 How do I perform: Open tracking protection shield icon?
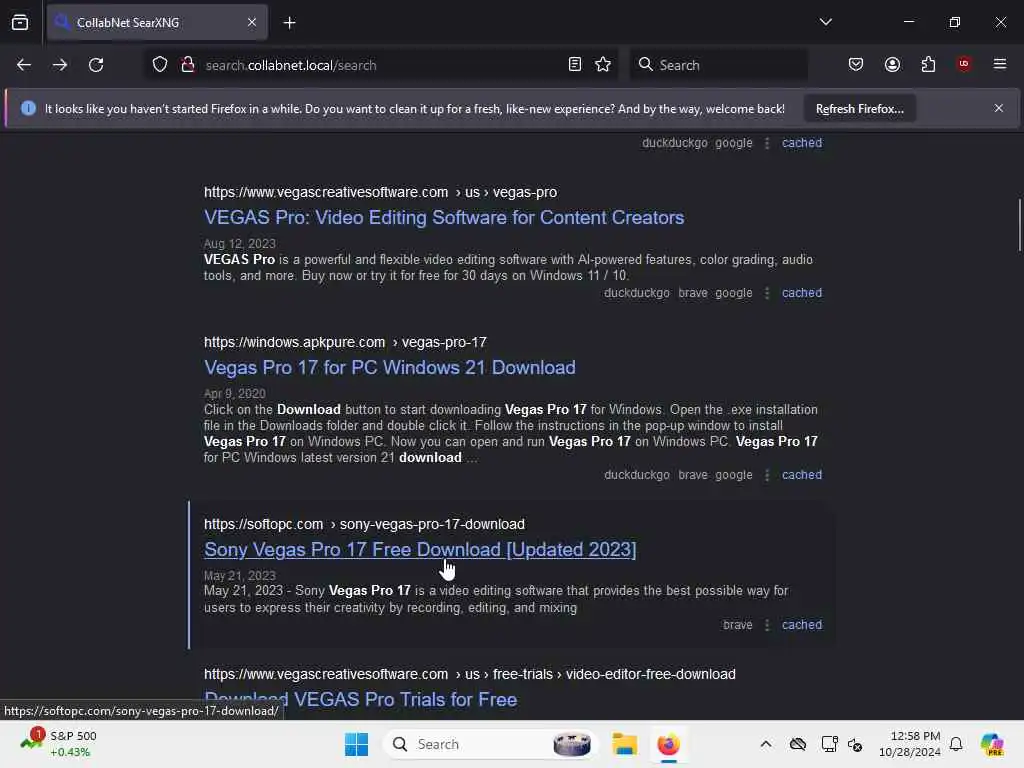tap(160, 65)
